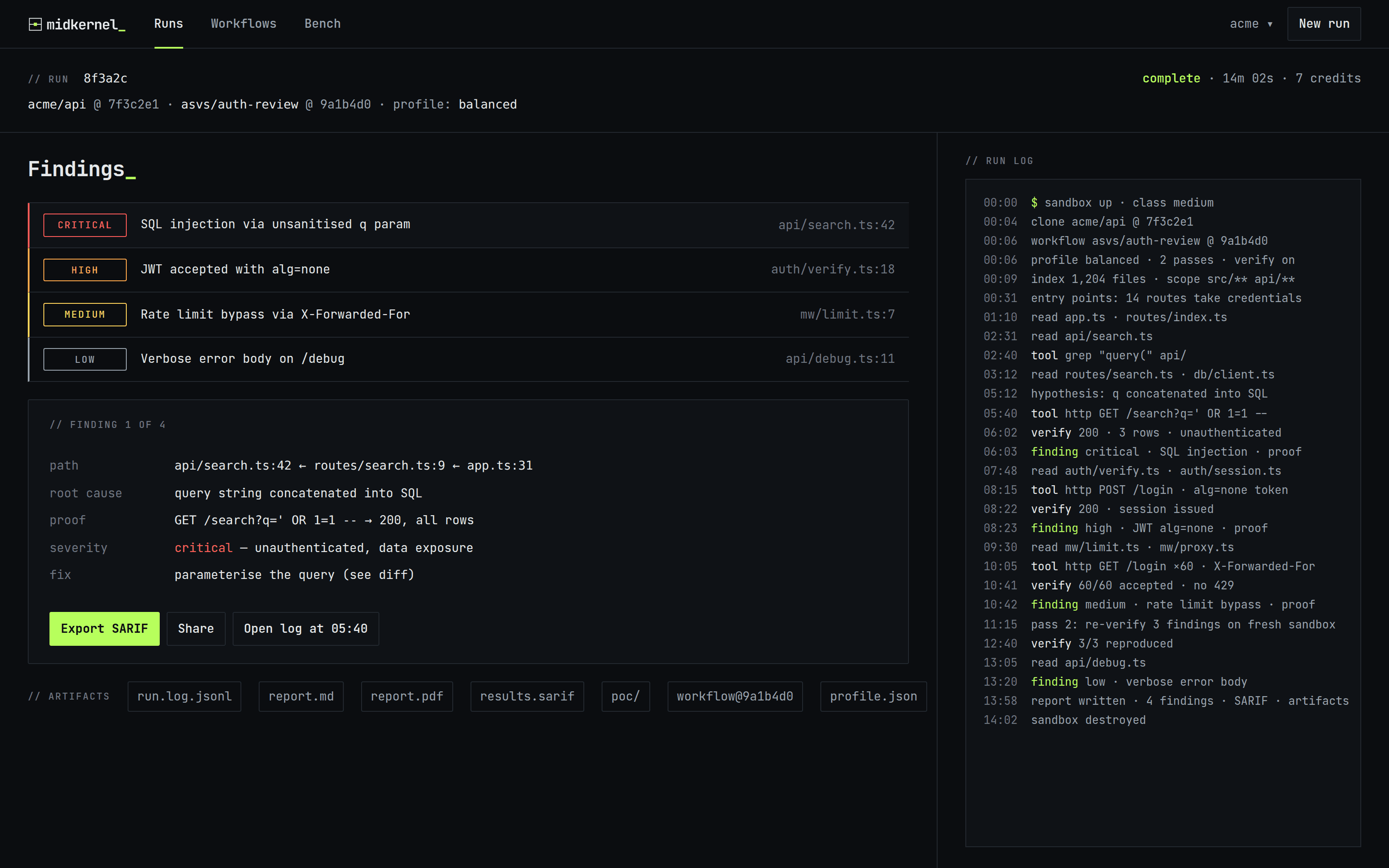Image resolution: width=1389 pixels, height=868 pixels.
Task: Select the LOW verbose error finding
Action: click(x=468, y=359)
